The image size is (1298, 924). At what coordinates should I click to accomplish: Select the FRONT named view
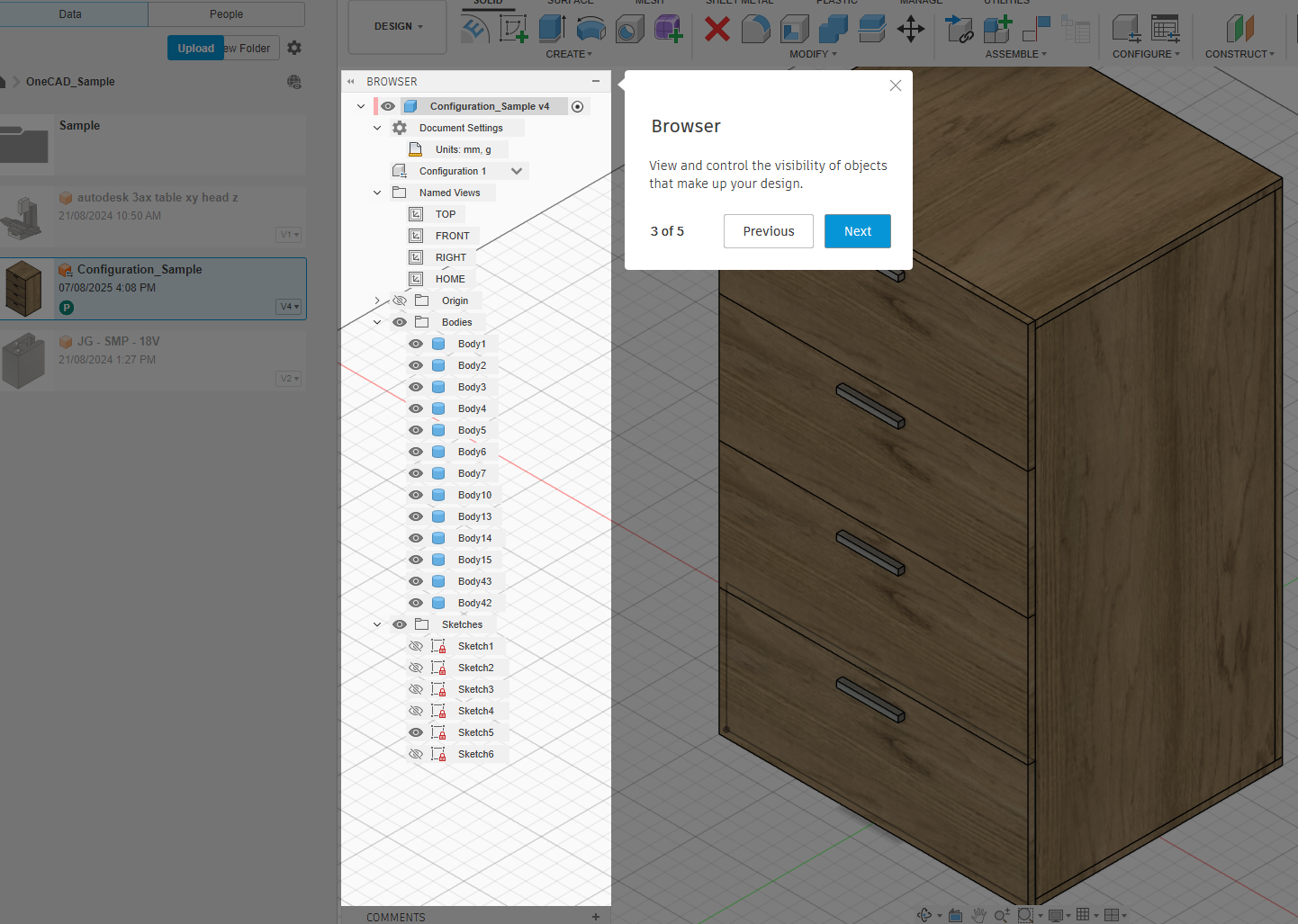pos(453,236)
